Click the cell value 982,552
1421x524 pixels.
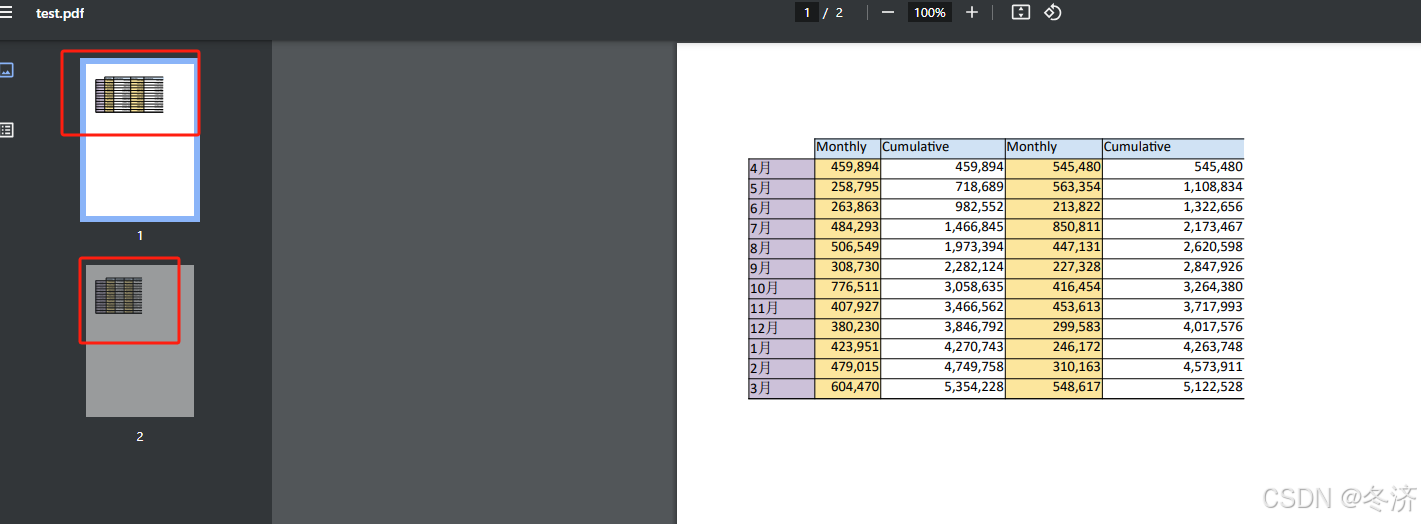click(x=979, y=207)
